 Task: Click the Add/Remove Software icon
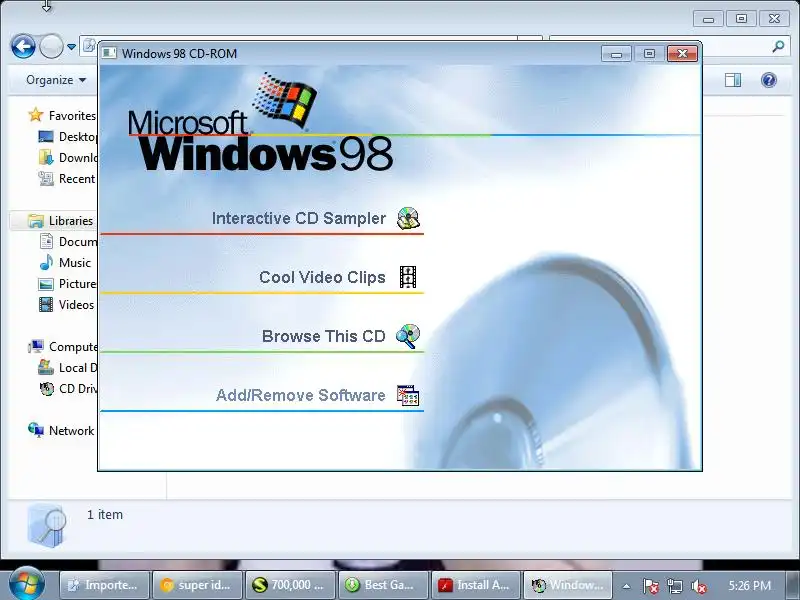click(408, 395)
